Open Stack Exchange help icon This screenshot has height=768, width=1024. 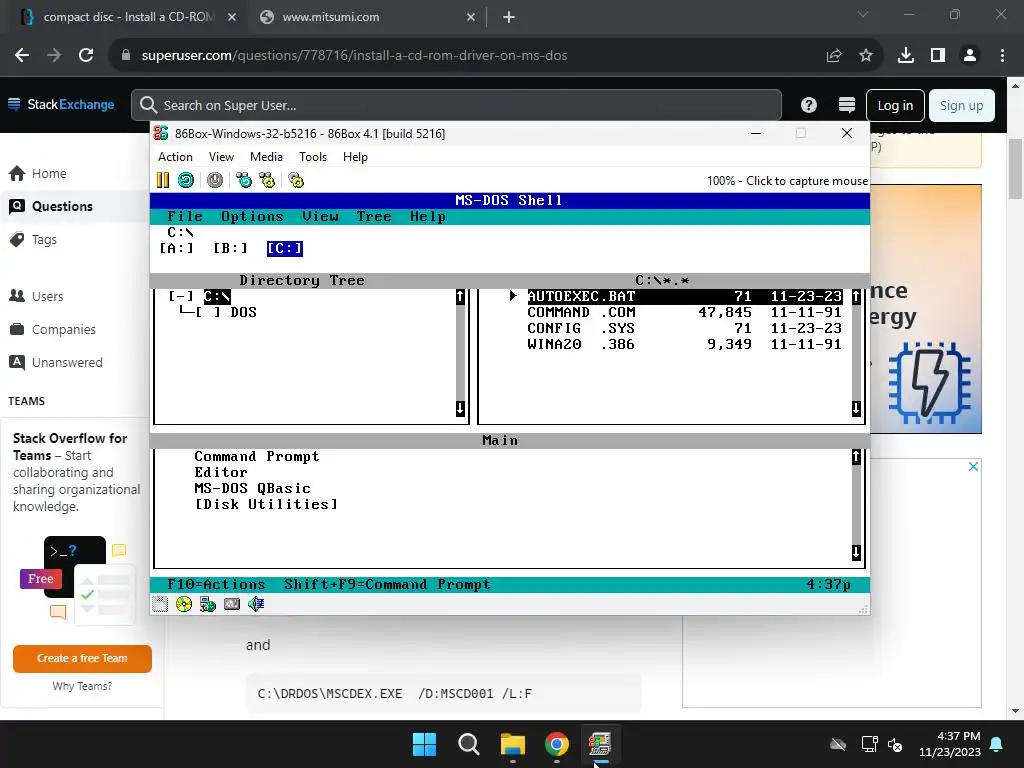(808, 105)
